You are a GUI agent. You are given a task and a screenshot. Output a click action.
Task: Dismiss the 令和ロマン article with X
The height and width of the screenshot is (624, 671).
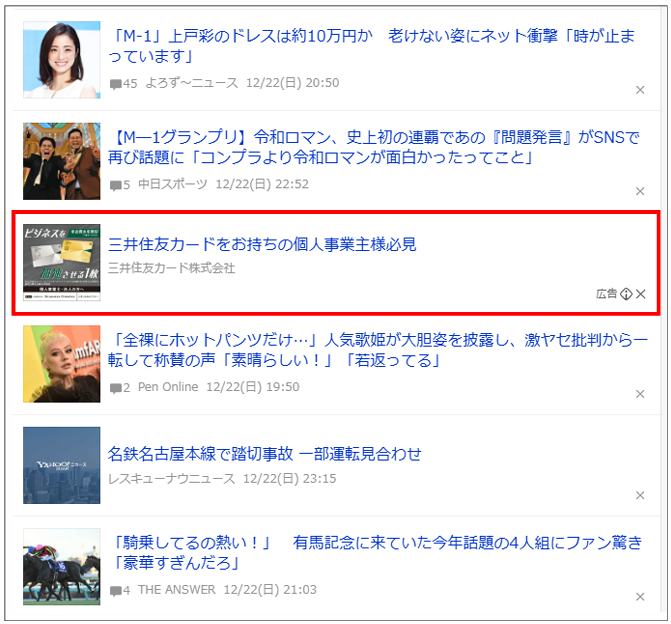tap(640, 191)
